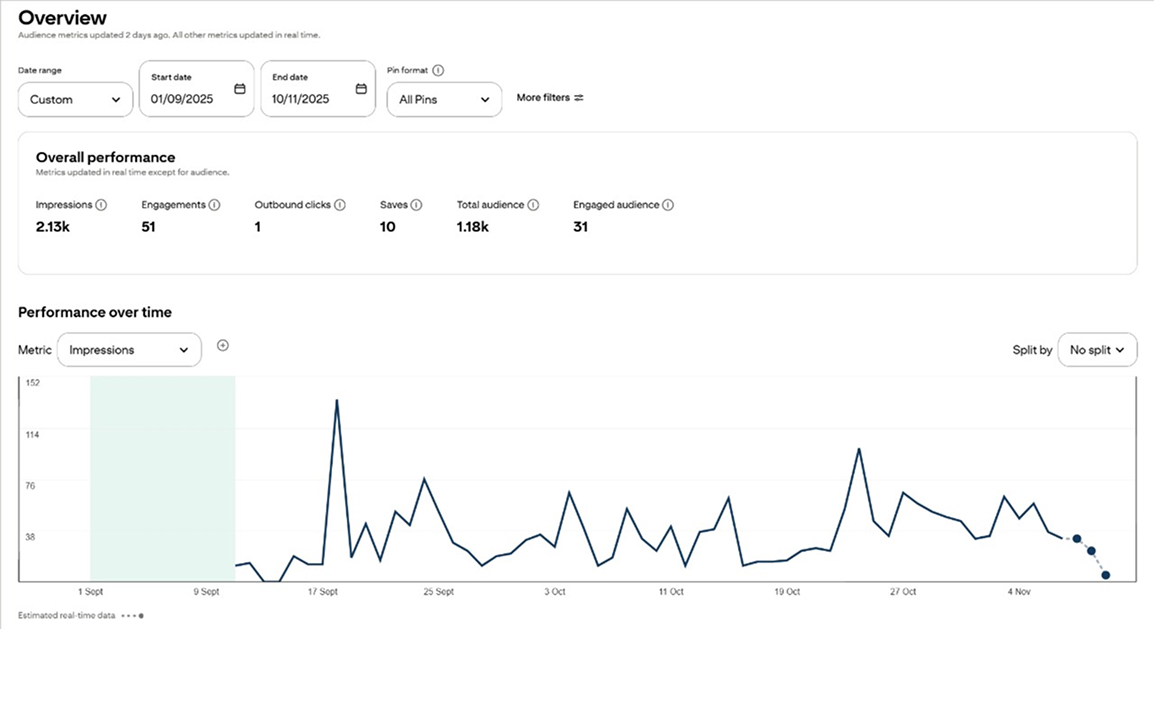
Task: Open the Start date calendar picker
Action: click(x=239, y=88)
